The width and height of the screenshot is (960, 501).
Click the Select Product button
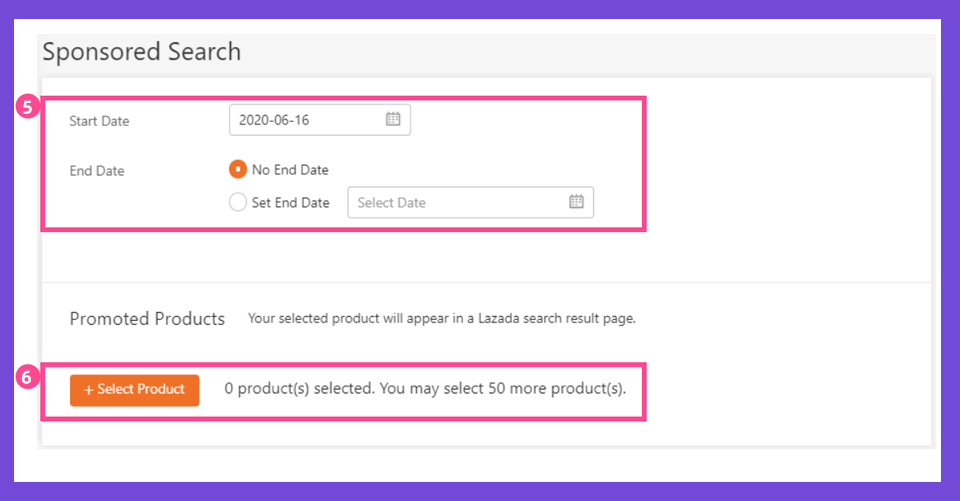click(135, 390)
